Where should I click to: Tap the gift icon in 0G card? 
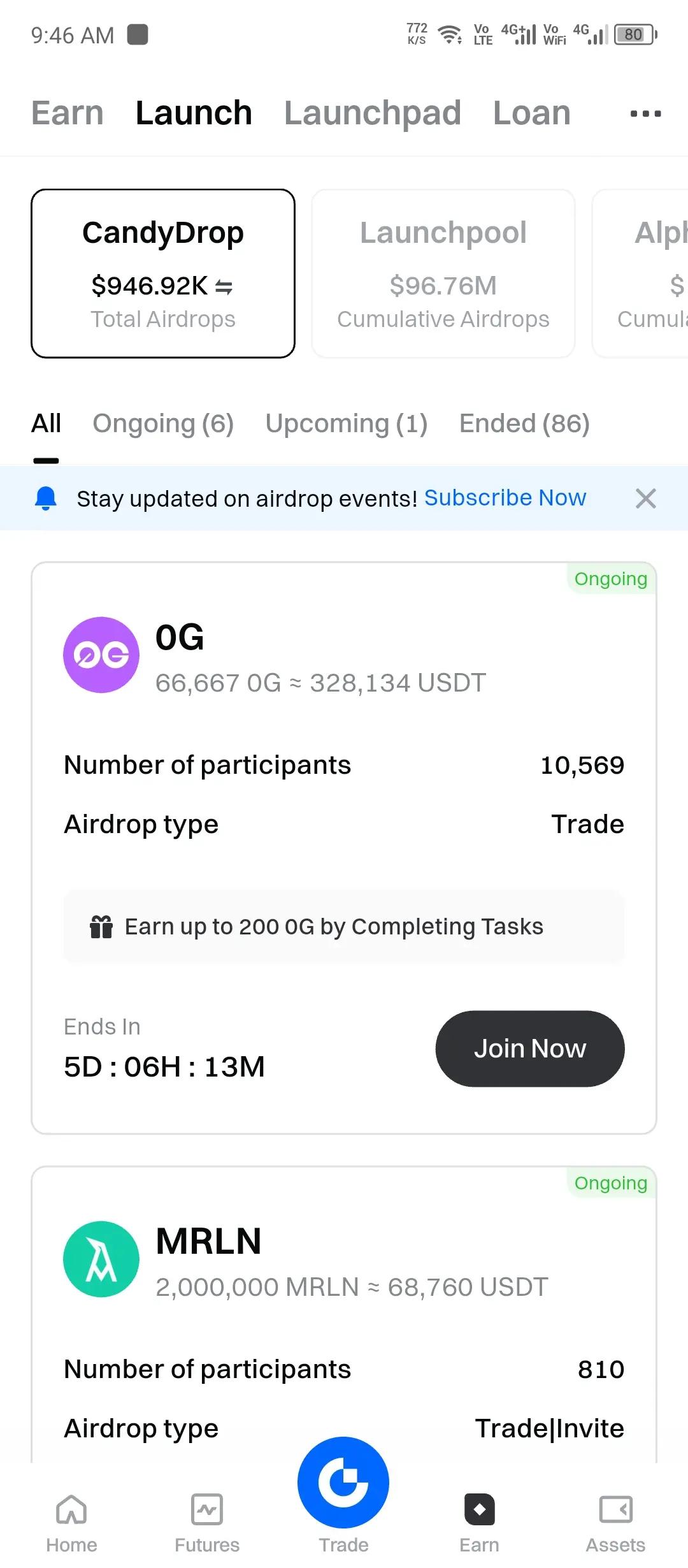[101, 927]
